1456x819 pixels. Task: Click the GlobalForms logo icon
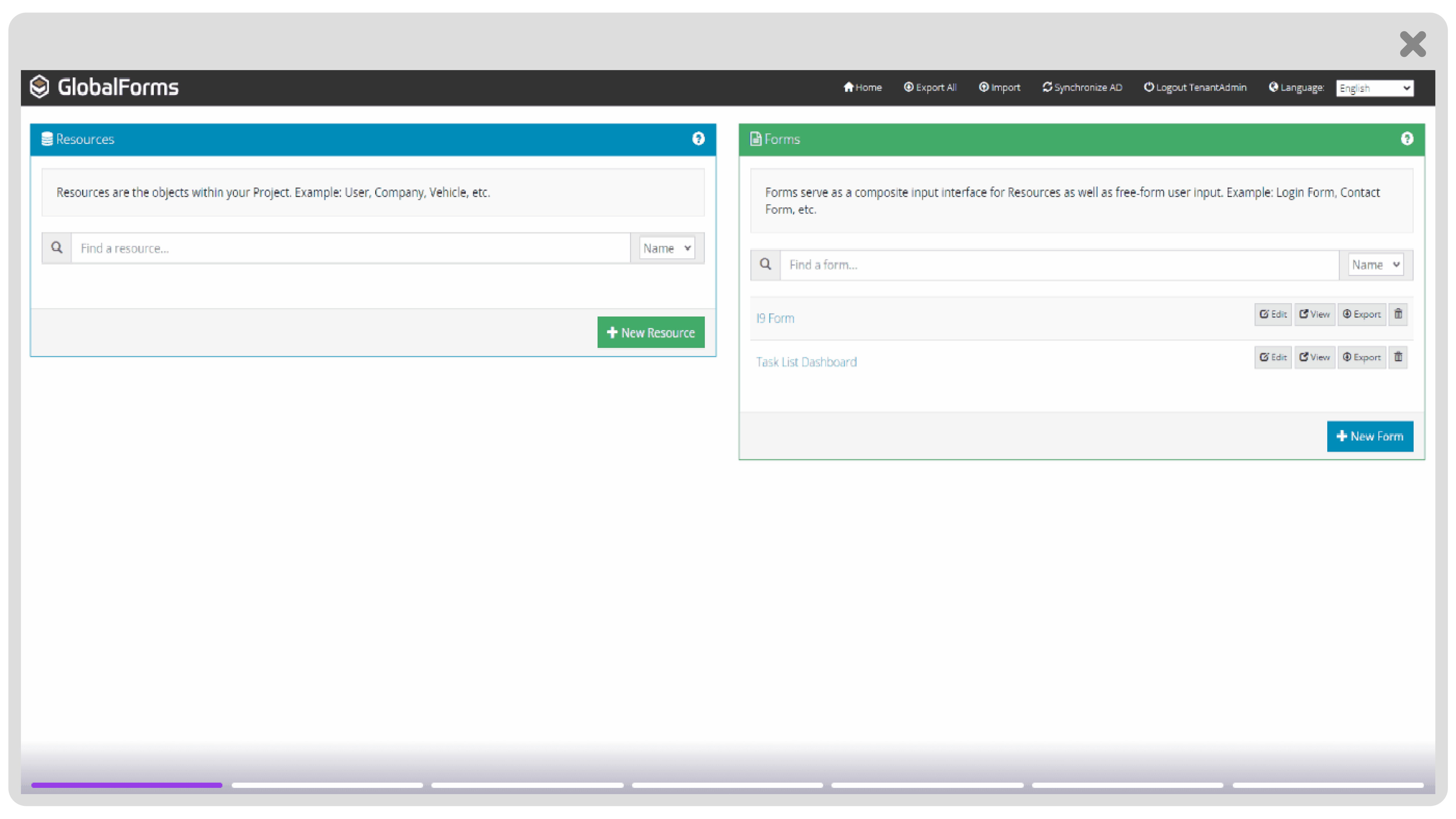pos(40,86)
